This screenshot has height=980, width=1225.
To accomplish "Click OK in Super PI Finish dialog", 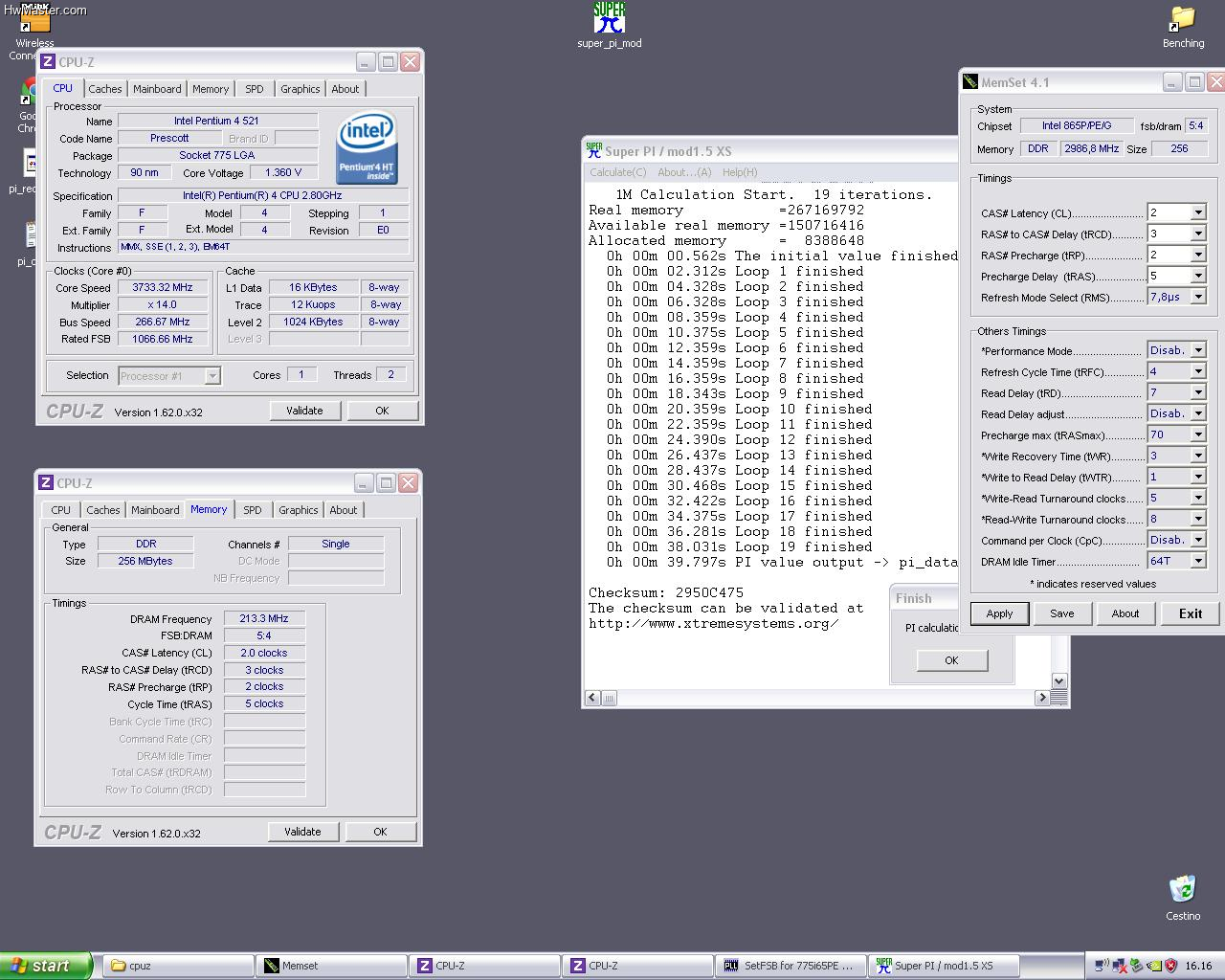I will [951, 660].
